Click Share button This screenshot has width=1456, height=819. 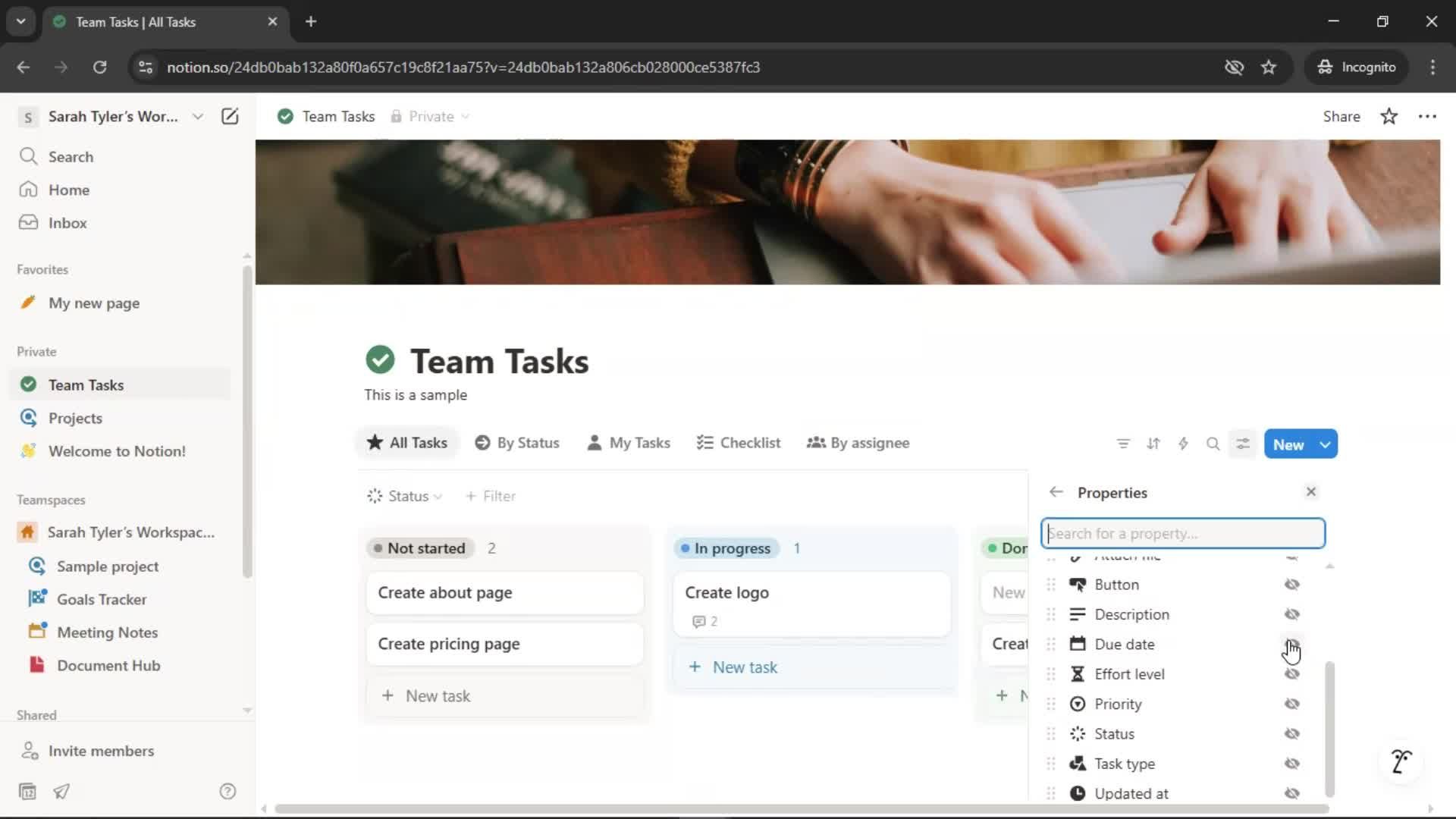[1341, 116]
